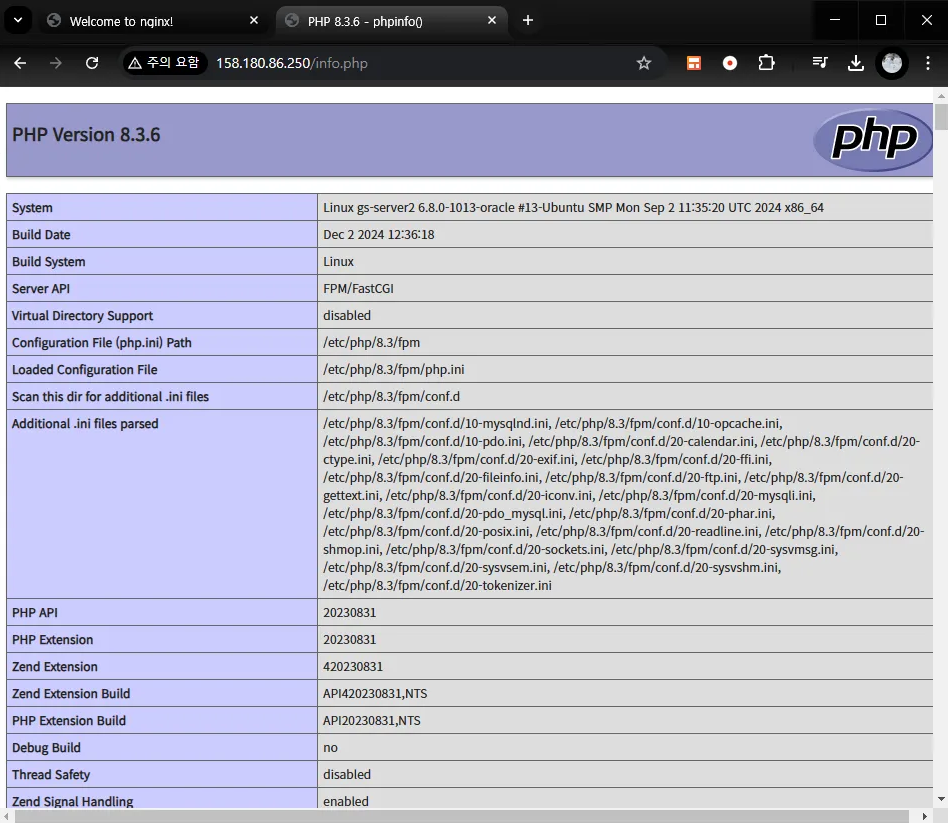Image resolution: width=948 pixels, height=823 pixels.
Task: Close the Welcome to nginx! tab
Action: pyautogui.click(x=254, y=21)
